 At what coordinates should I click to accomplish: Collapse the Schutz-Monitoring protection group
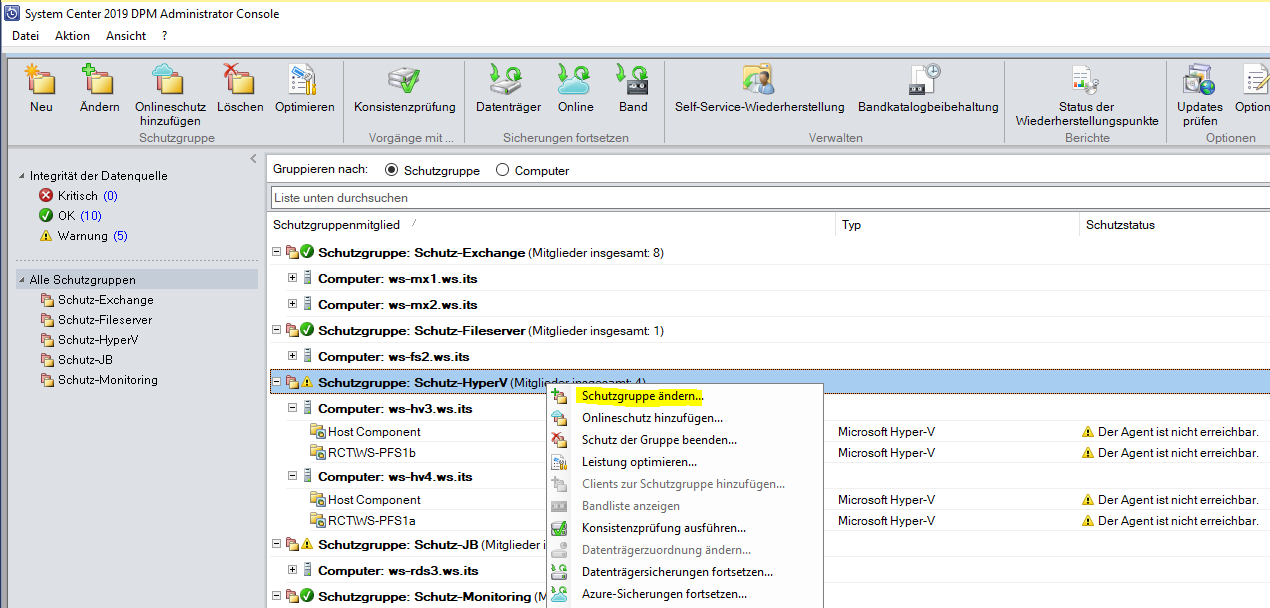tap(277, 596)
